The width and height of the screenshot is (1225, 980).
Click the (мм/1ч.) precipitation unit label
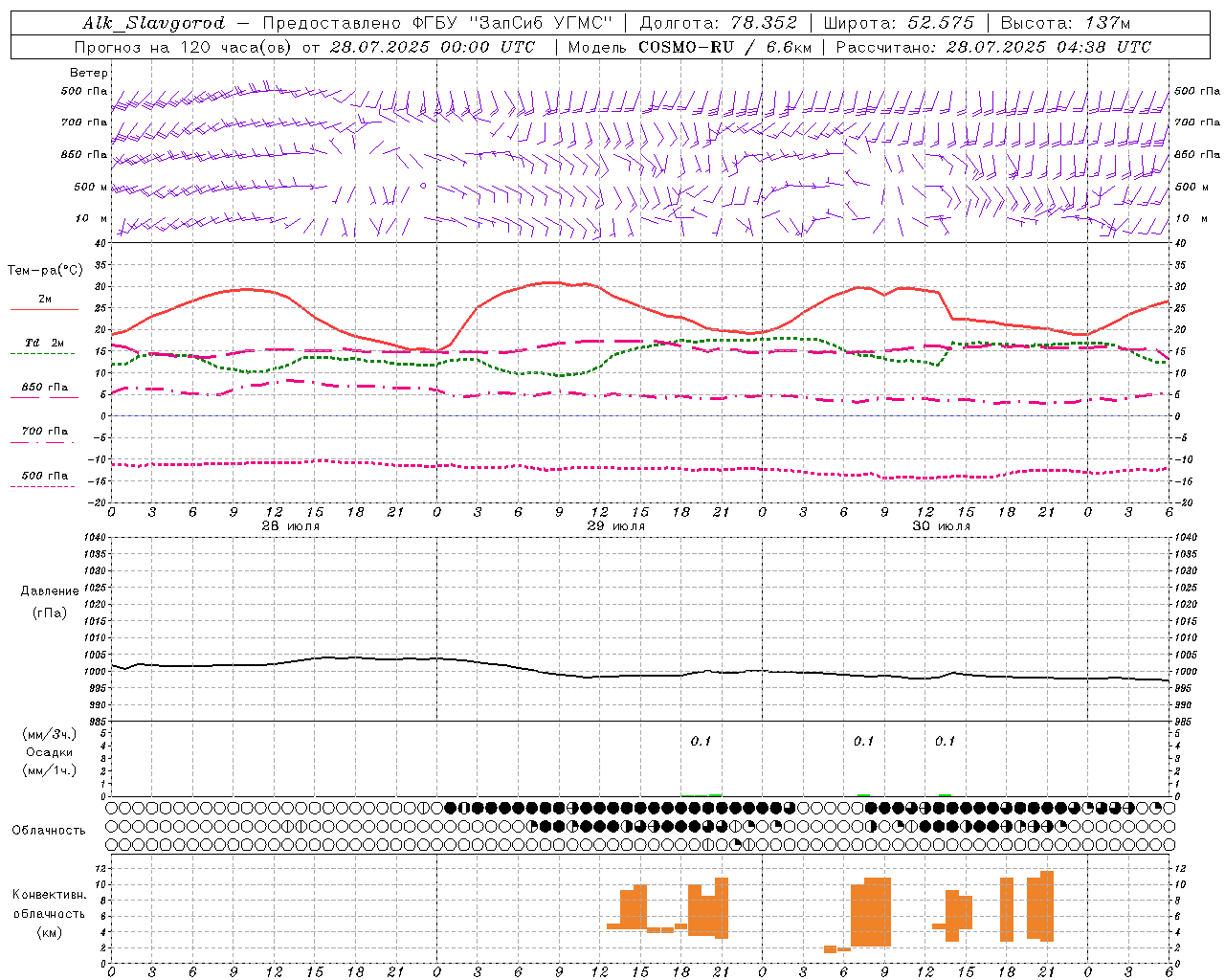pos(50,770)
